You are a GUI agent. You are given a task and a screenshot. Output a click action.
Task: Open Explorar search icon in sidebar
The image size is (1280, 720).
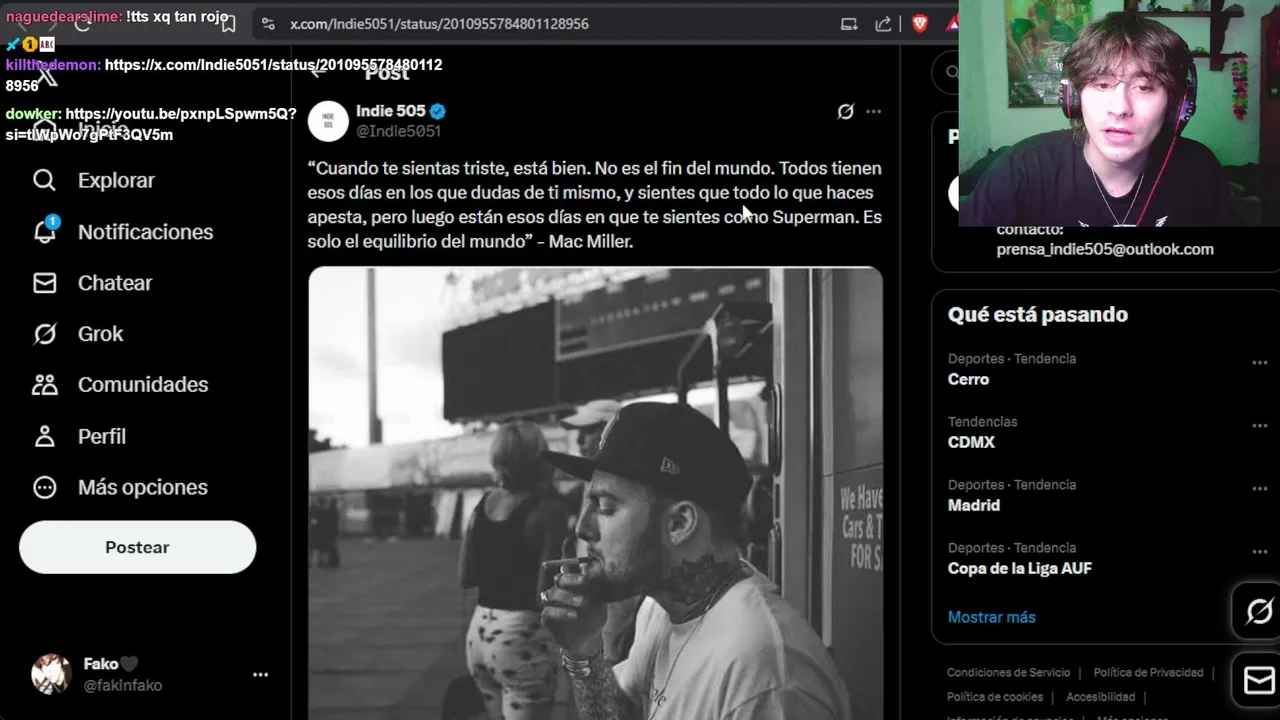coord(44,180)
